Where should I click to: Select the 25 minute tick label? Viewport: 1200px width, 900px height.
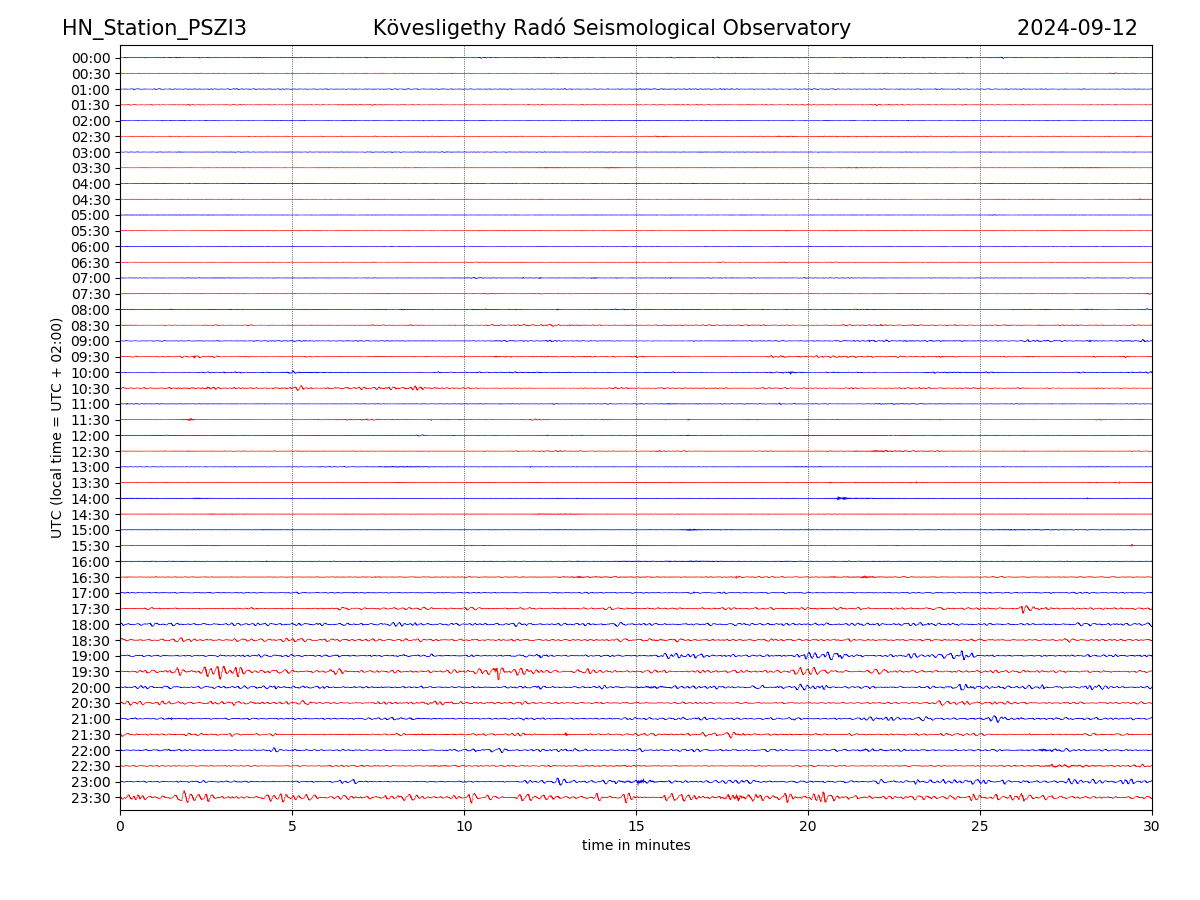pyautogui.click(x=980, y=826)
